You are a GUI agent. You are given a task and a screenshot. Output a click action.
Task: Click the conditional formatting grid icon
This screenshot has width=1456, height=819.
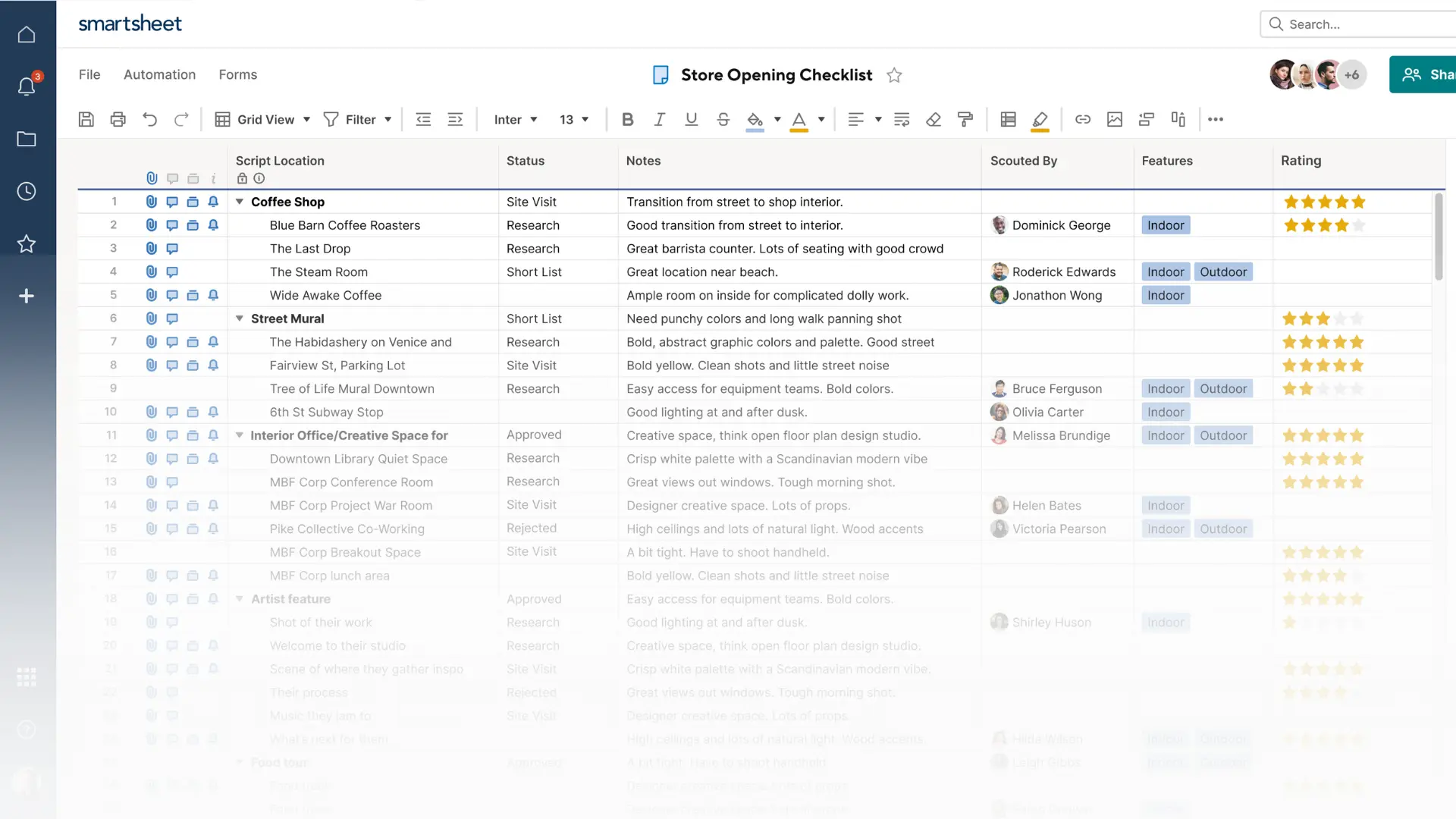tap(1008, 119)
